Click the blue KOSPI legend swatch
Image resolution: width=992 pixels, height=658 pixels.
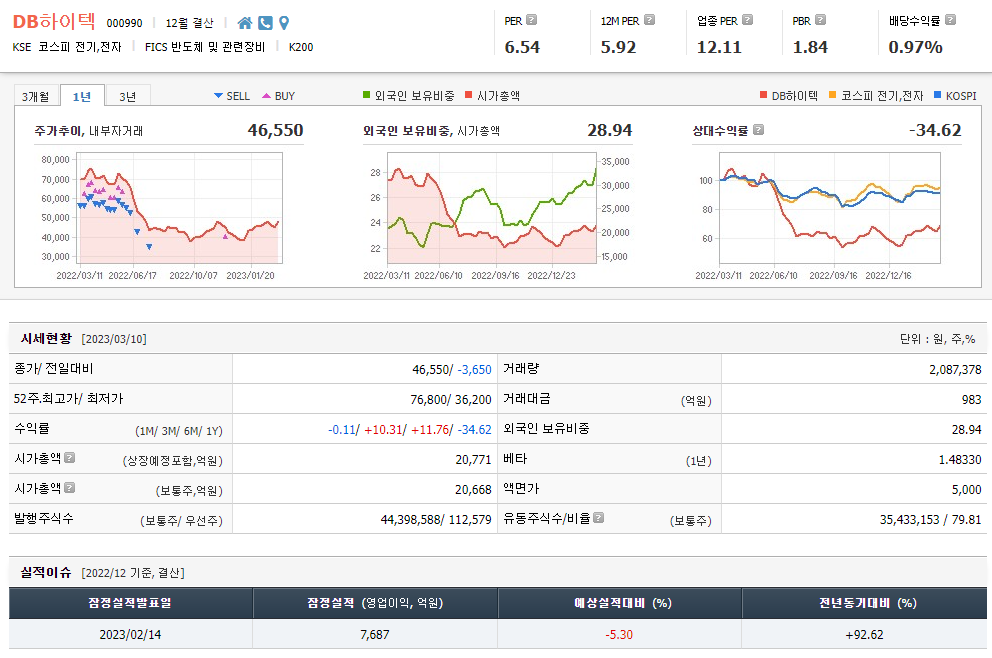click(938, 95)
